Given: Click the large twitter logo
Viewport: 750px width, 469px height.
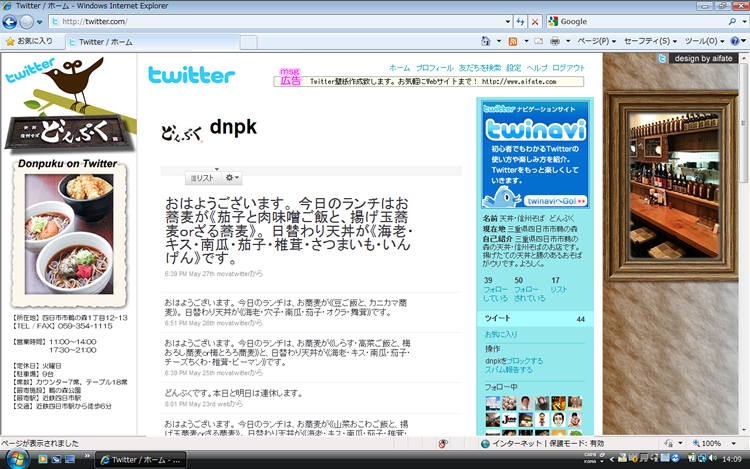Looking at the screenshot, I should [x=191, y=75].
